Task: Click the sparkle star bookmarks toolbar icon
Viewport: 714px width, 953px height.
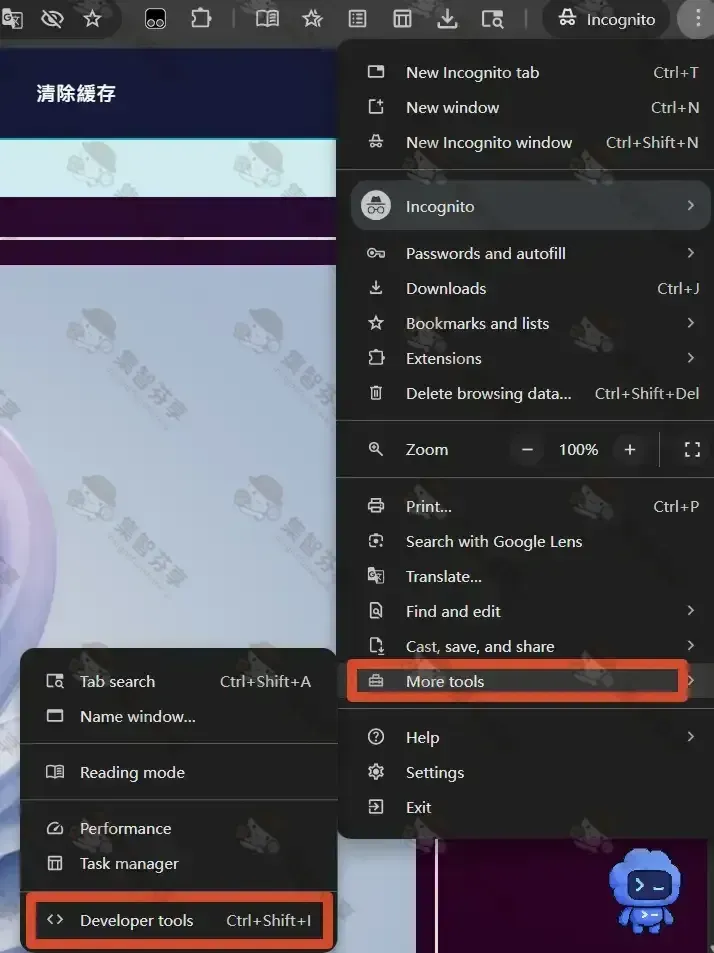Action: (312, 19)
